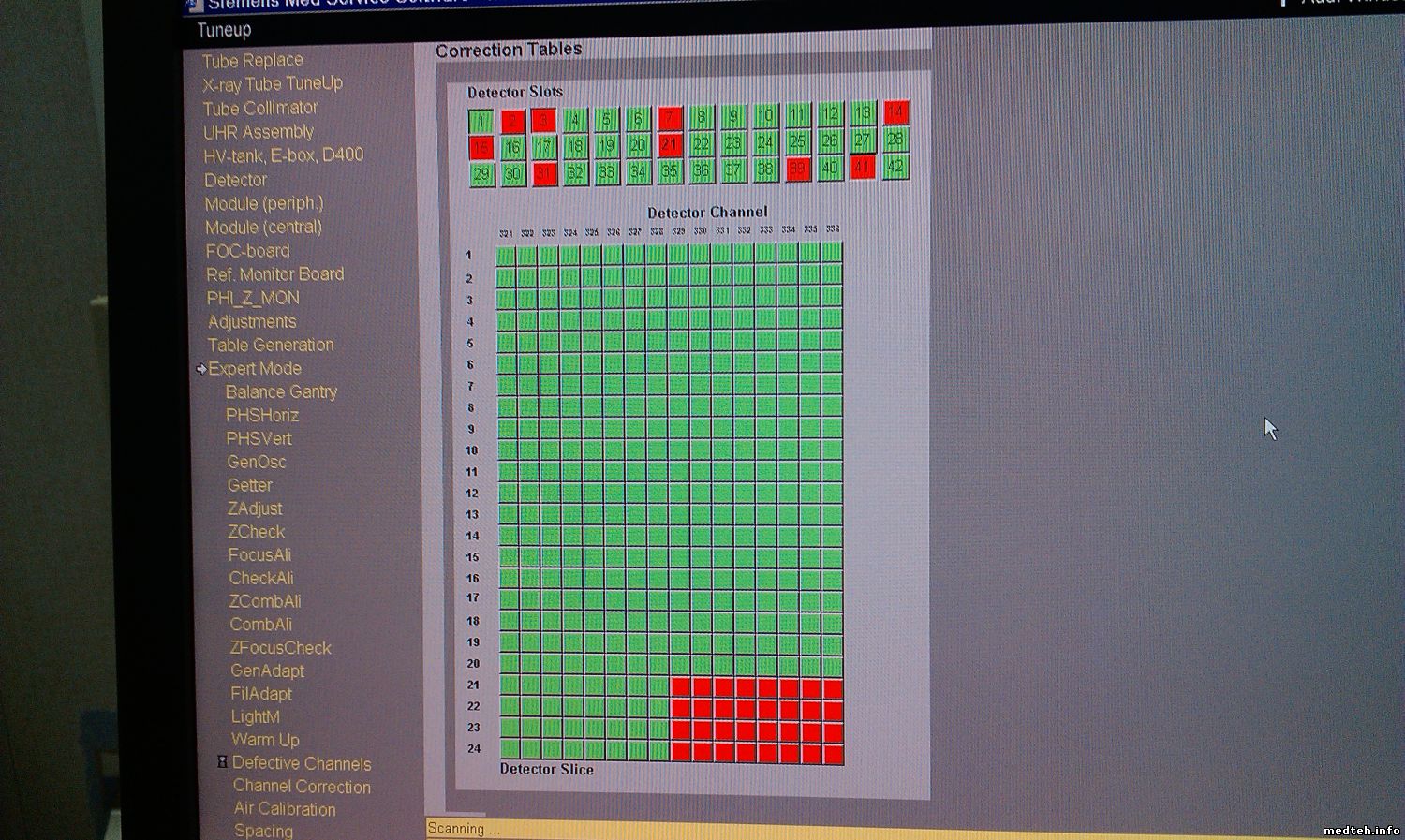Open the Air Calibration item

[285, 809]
